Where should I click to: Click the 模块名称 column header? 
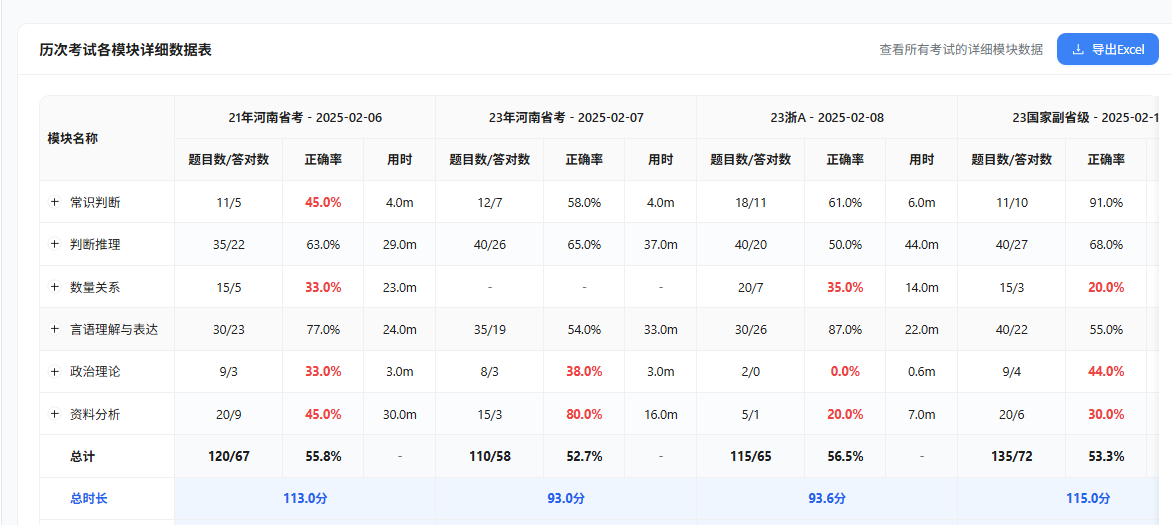(72, 138)
